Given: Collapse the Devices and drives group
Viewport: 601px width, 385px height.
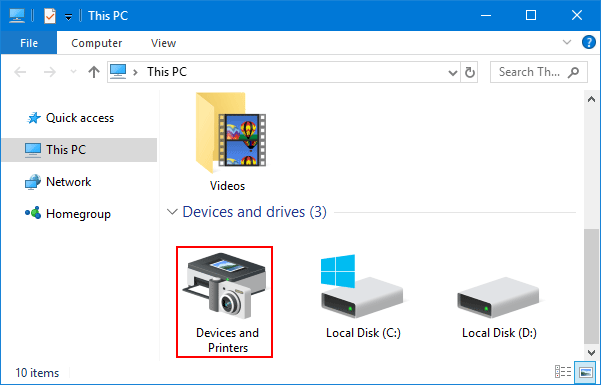Looking at the screenshot, I should 172,212.
